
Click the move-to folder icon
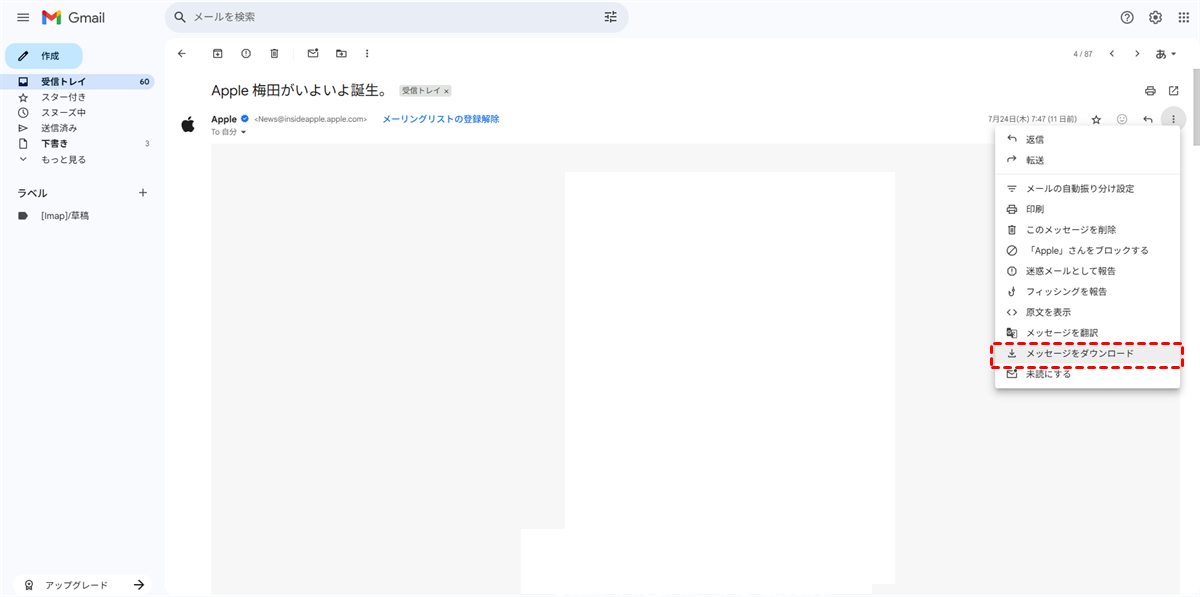click(x=341, y=53)
